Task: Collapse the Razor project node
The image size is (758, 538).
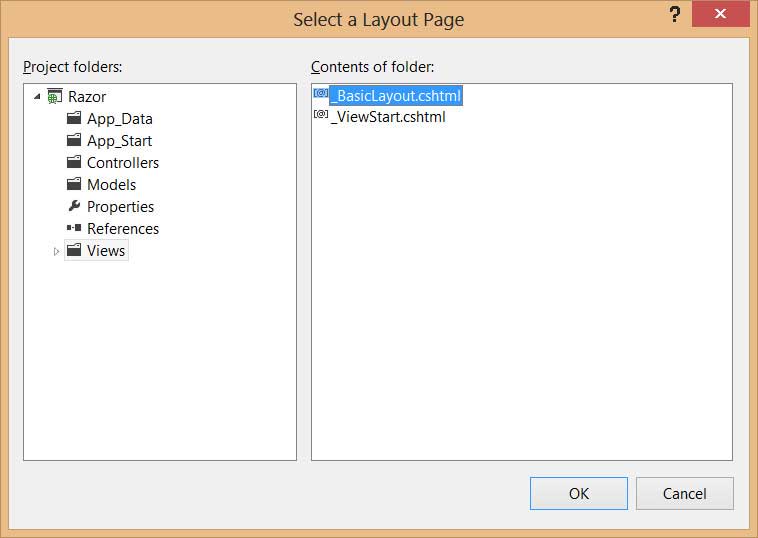Action: tap(37, 97)
